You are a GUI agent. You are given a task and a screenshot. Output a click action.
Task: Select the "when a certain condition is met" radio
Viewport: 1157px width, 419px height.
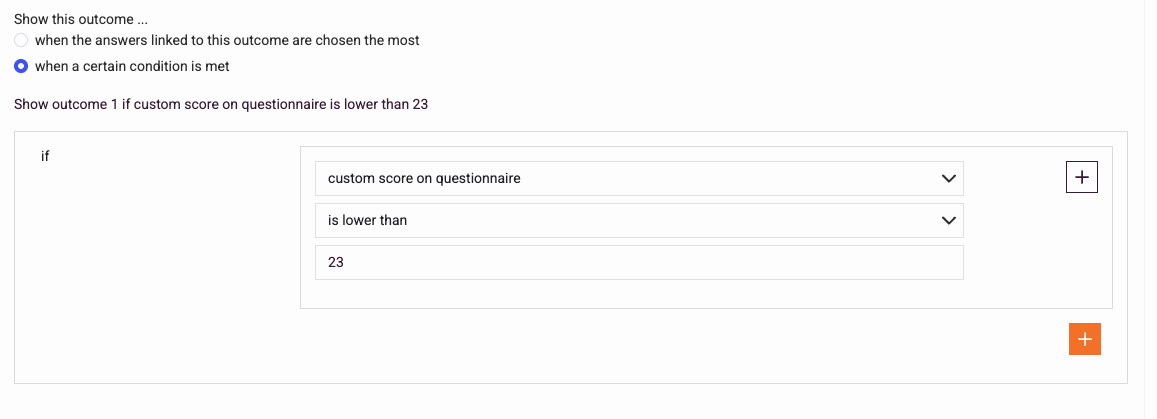pyautogui.click(x=21, y=66)
